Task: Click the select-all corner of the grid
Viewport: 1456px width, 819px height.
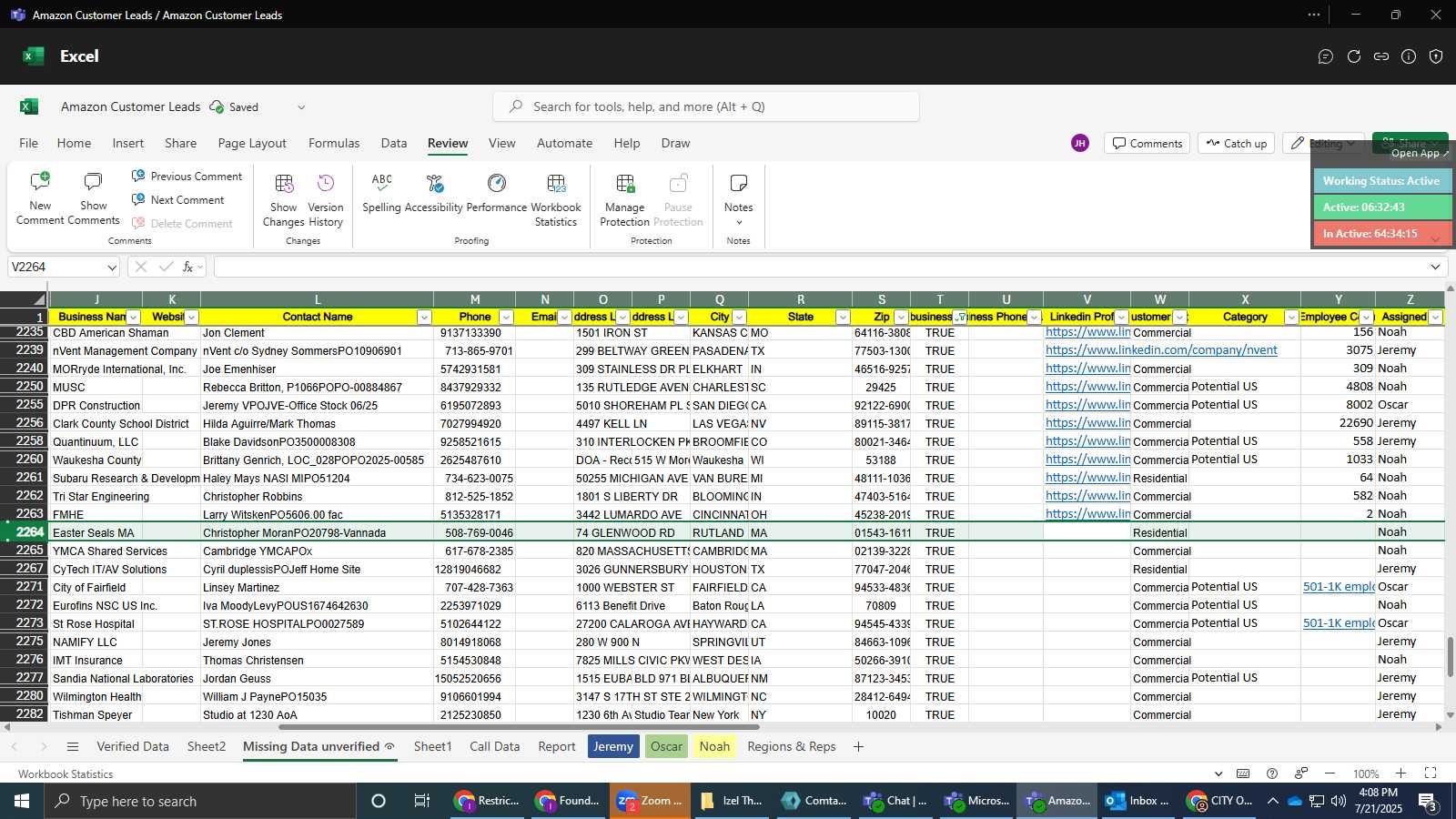Action: pyautogui.click(x=25, y=299)
